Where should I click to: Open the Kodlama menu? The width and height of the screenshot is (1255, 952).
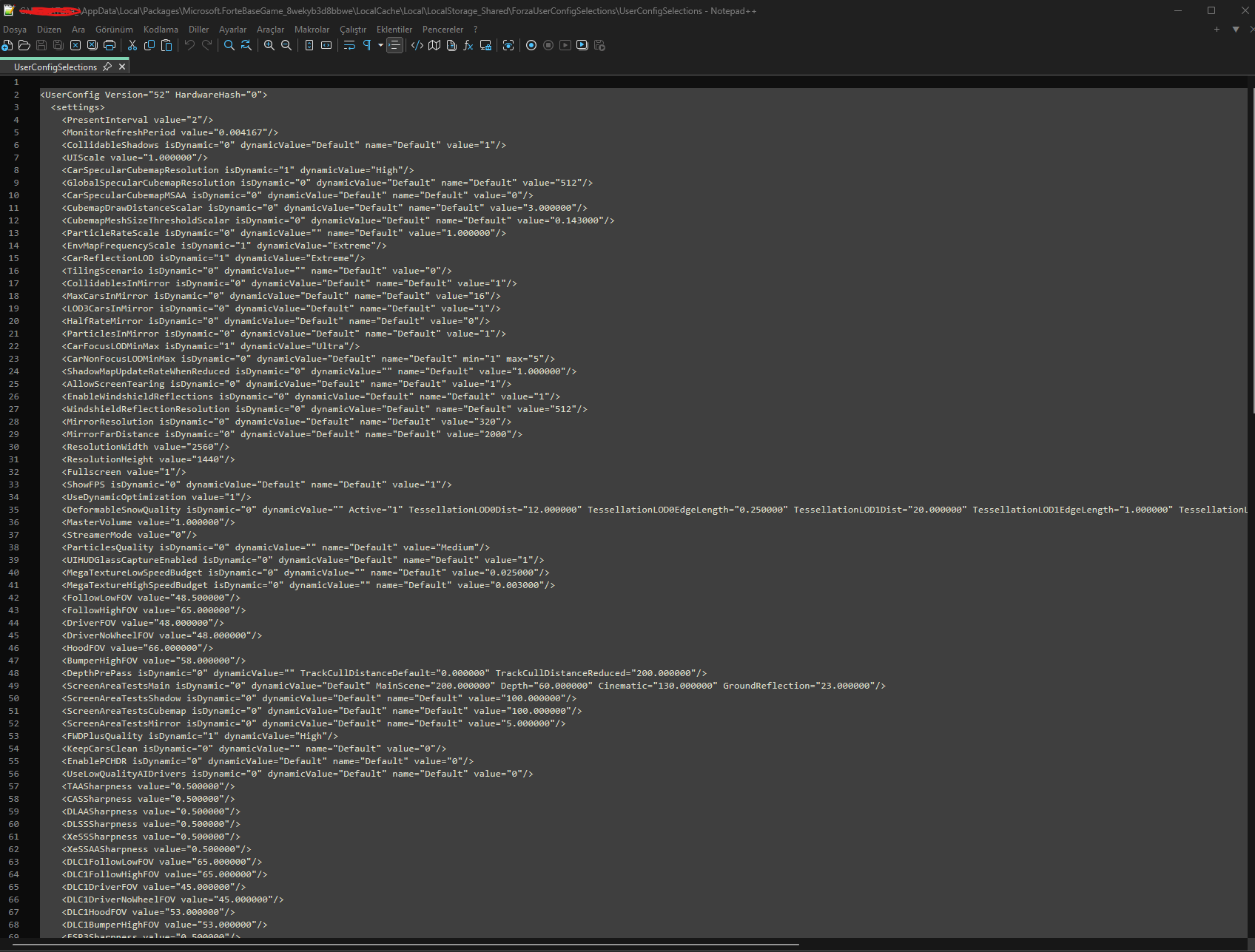click(x=161, y=30)
